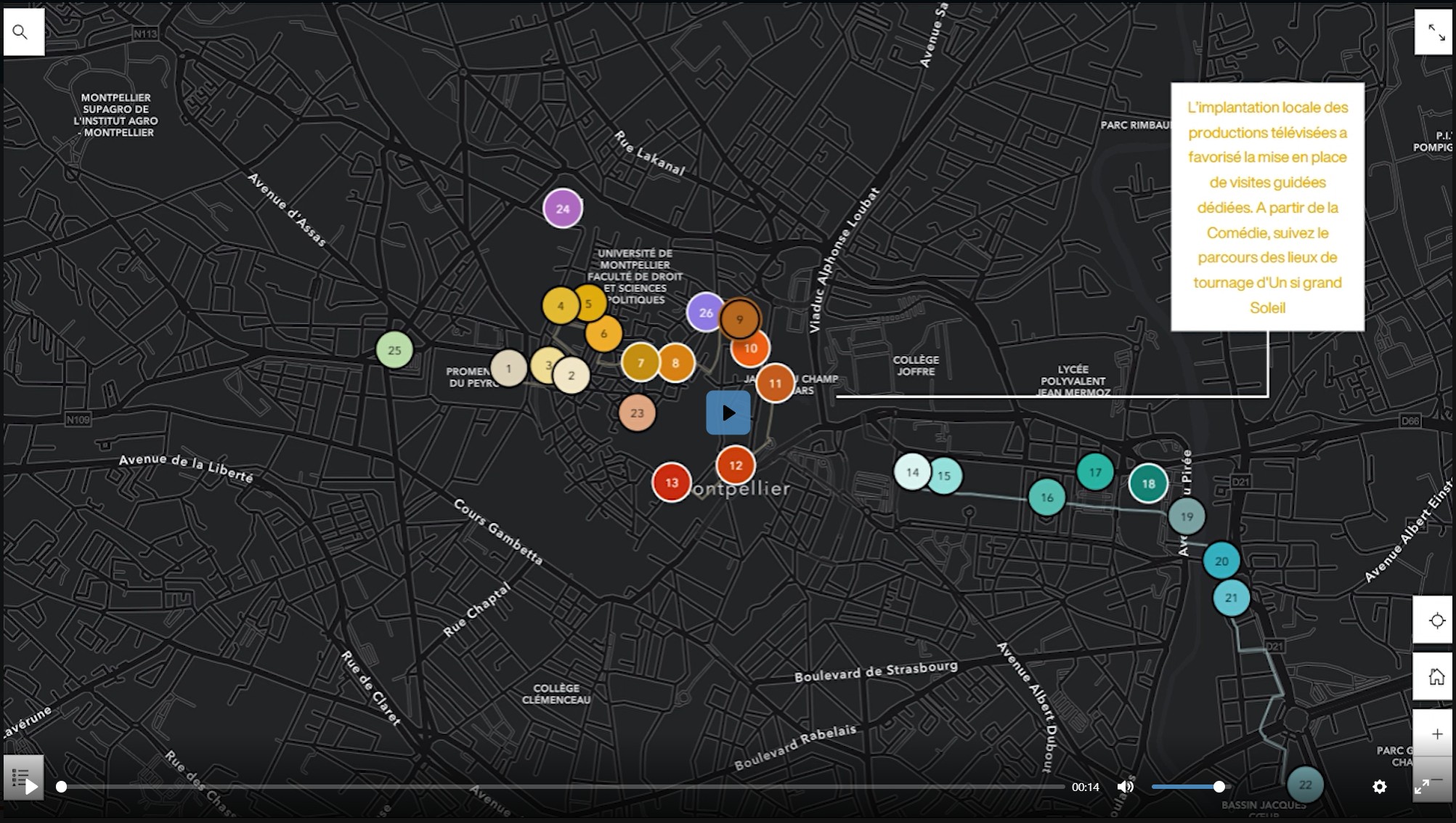Select green map marker 25

point(394,350)
